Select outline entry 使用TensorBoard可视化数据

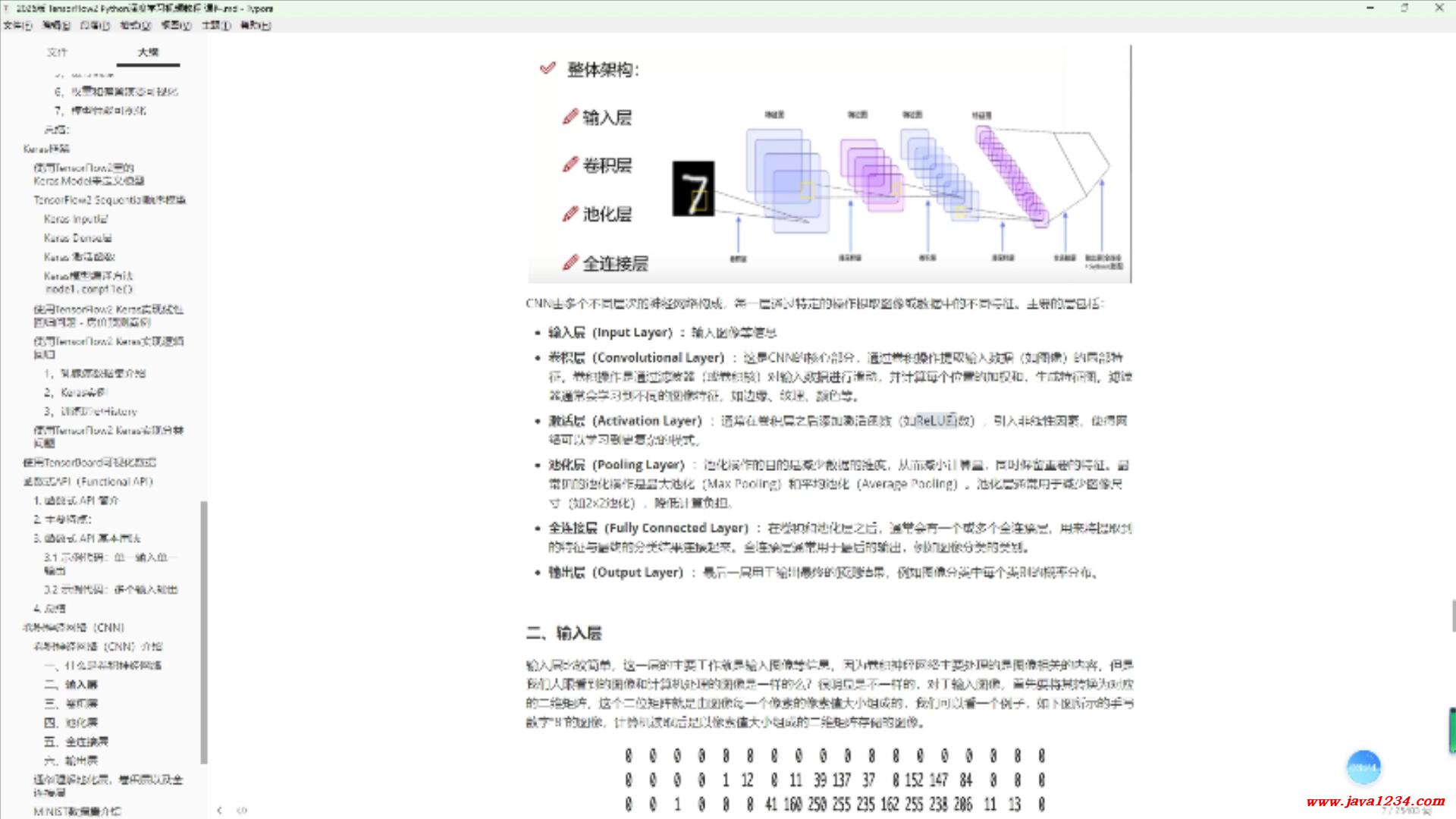pos(89,463)
